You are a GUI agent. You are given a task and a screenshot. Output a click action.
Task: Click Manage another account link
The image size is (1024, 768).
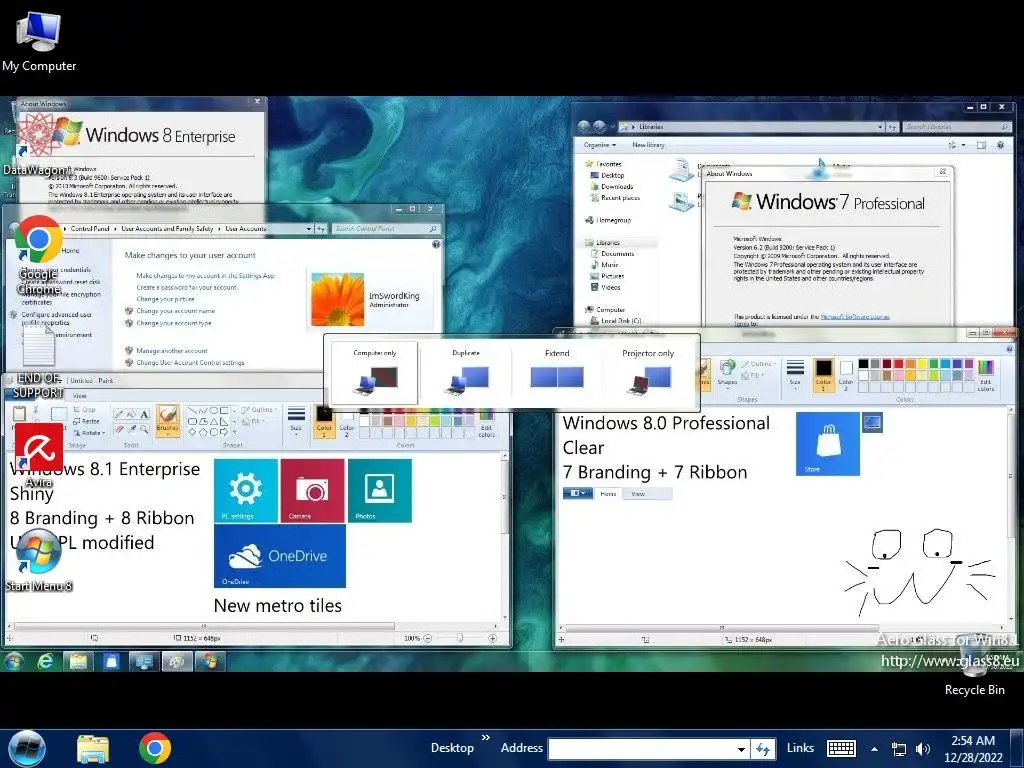coord(172,351)
